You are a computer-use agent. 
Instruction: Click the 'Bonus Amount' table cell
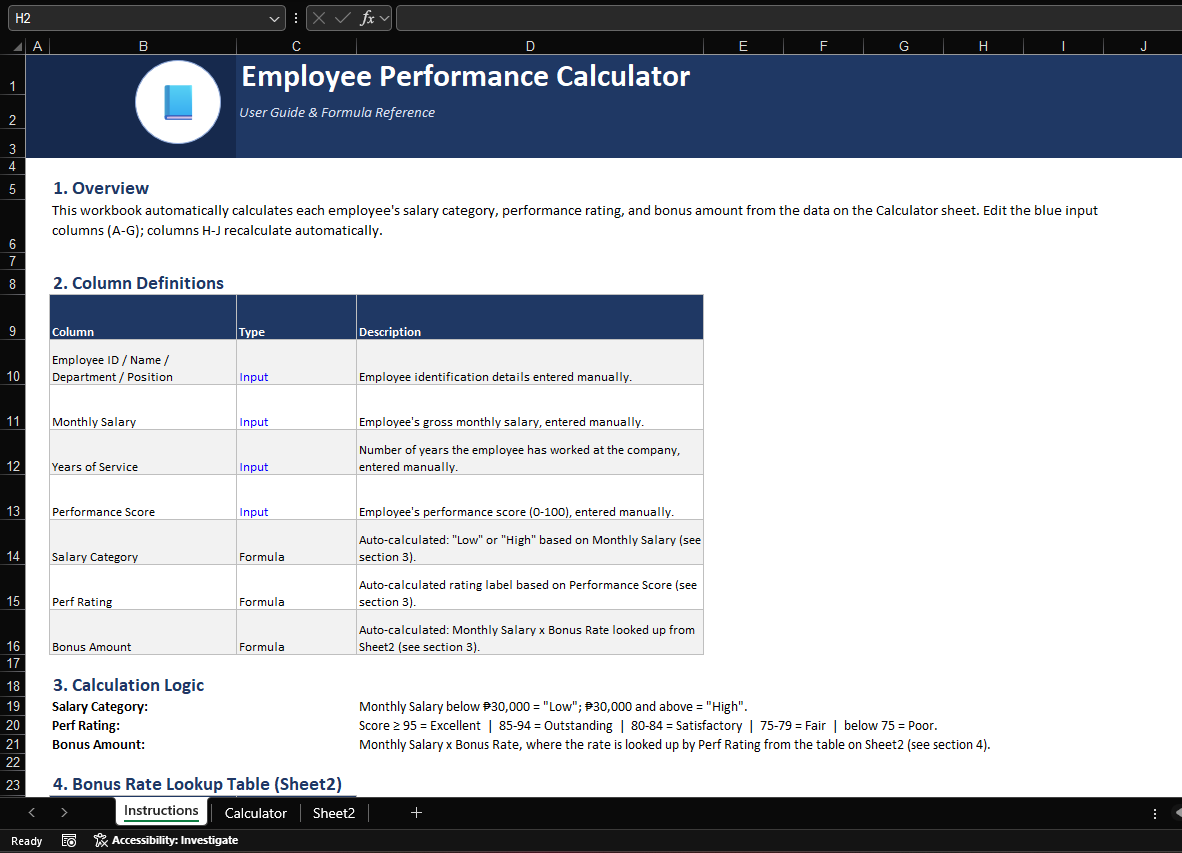tap(143, 632)
